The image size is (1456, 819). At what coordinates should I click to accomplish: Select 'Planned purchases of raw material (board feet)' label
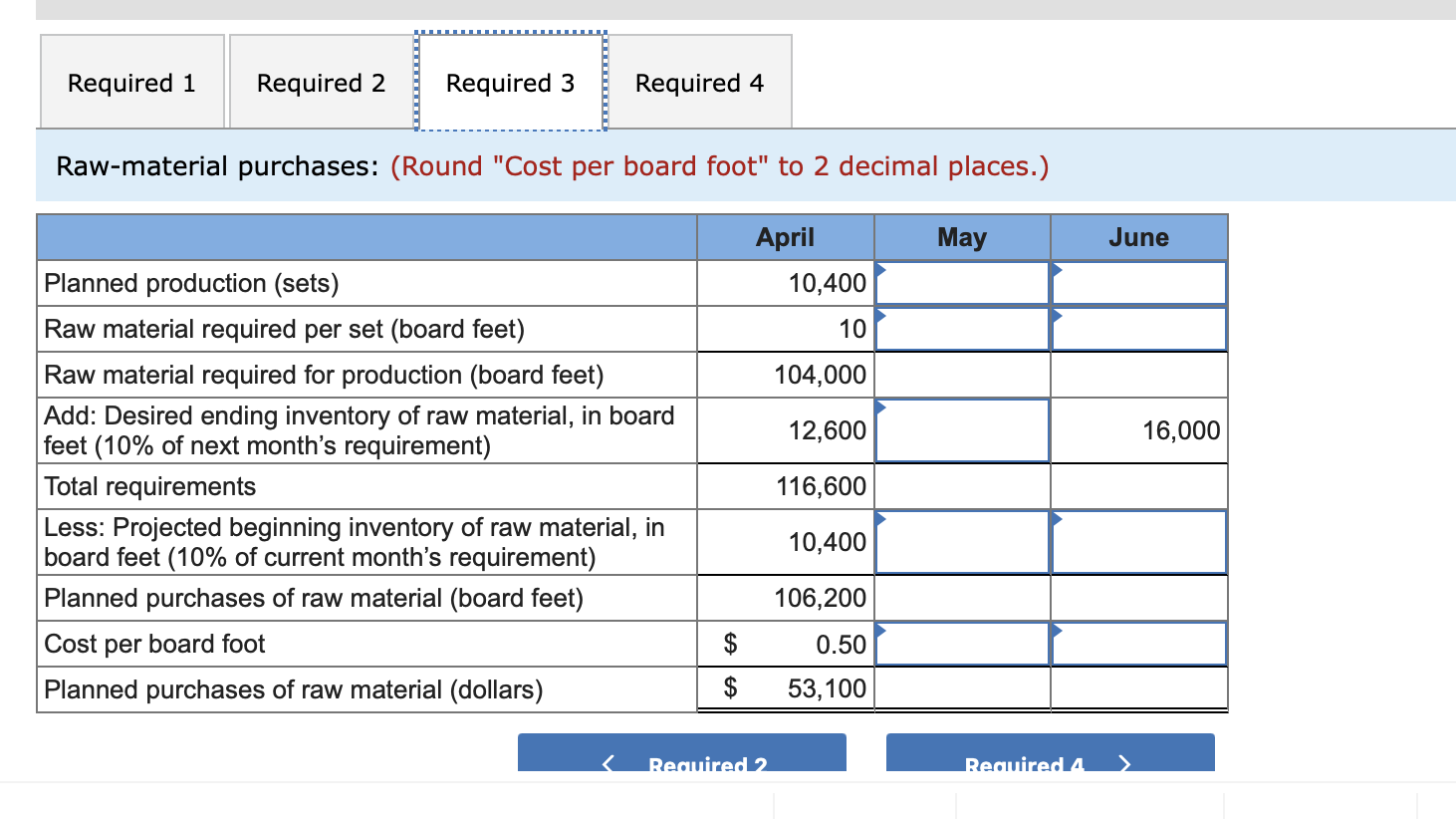tap(314, 598)
